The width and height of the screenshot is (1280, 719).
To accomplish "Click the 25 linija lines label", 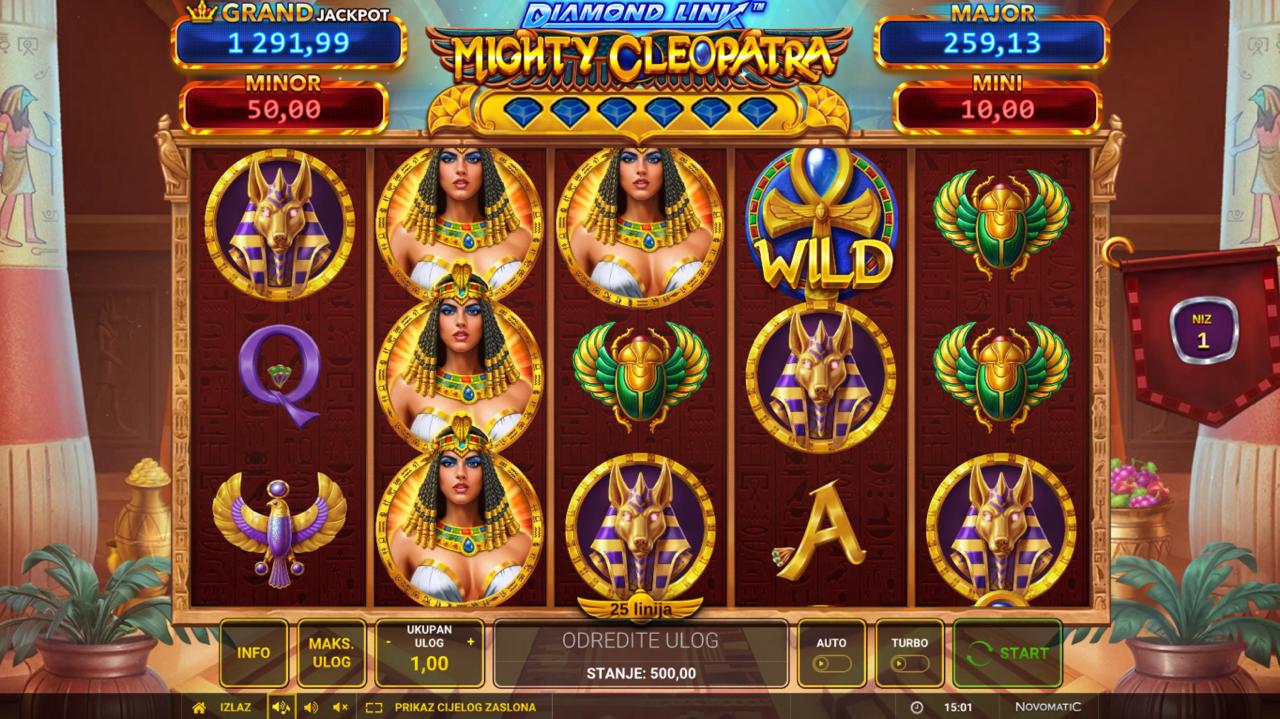I will point(640,608).
